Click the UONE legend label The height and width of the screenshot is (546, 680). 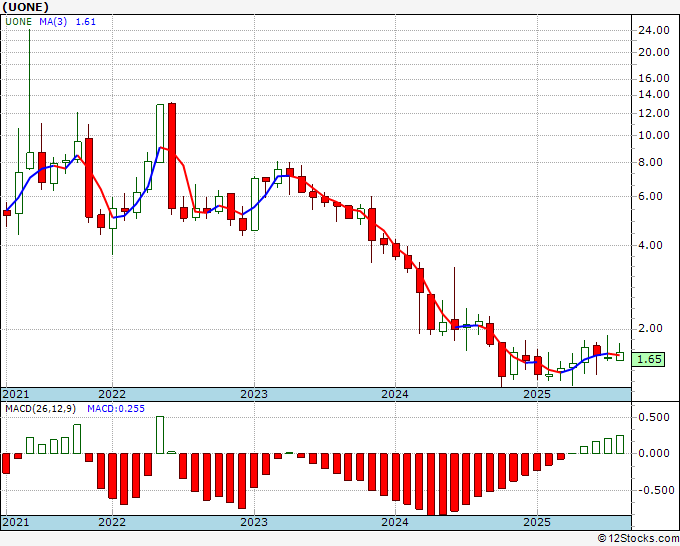coord(19,22)
